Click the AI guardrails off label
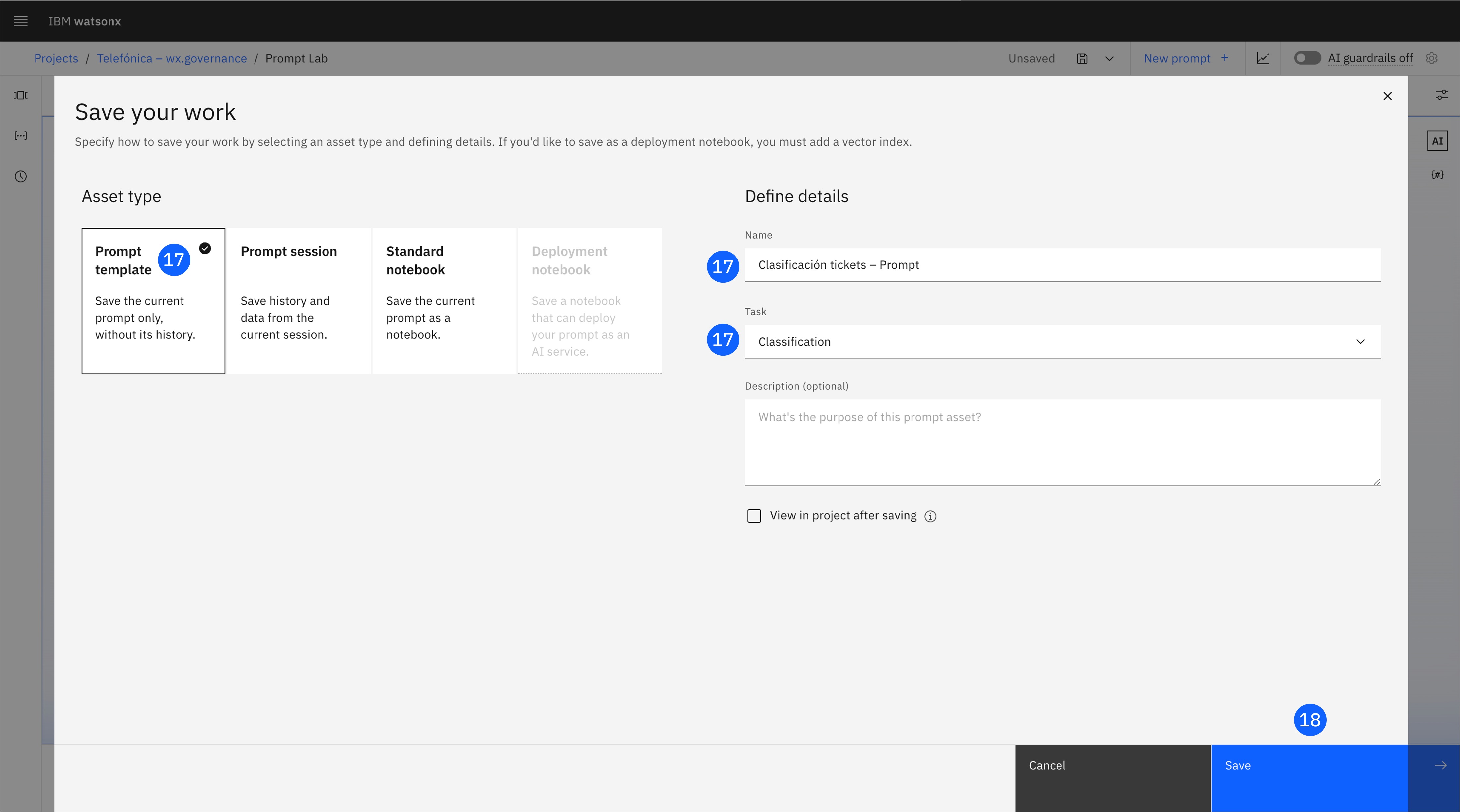This screenshot has height=812, width=1460. pyautogui.click(x=1370, y=58)
